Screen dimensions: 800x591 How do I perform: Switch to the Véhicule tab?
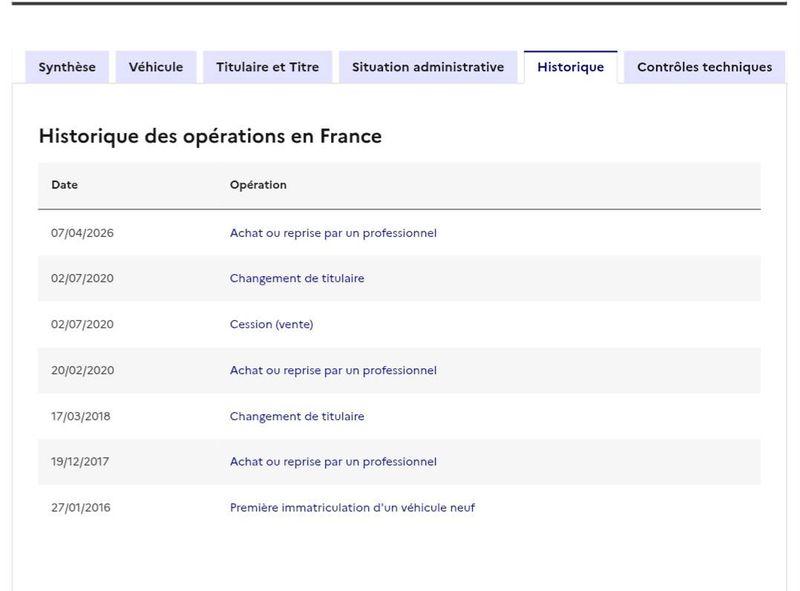pos(156,67)
